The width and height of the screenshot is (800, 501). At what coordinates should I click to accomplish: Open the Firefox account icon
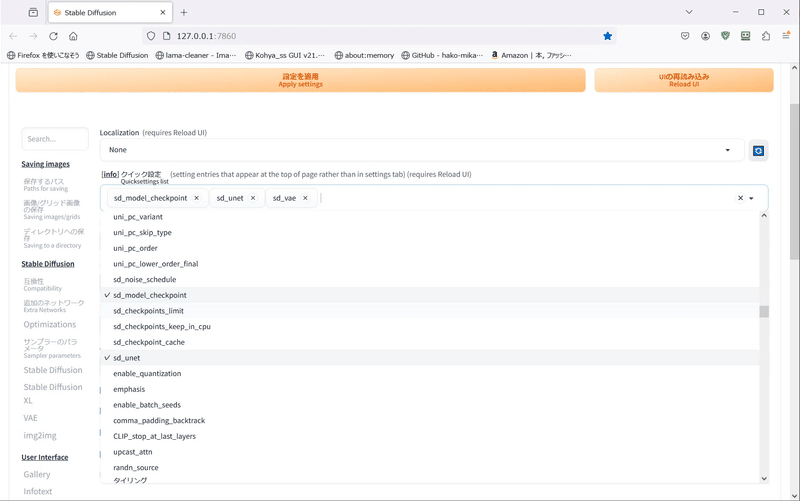[705, 36]
